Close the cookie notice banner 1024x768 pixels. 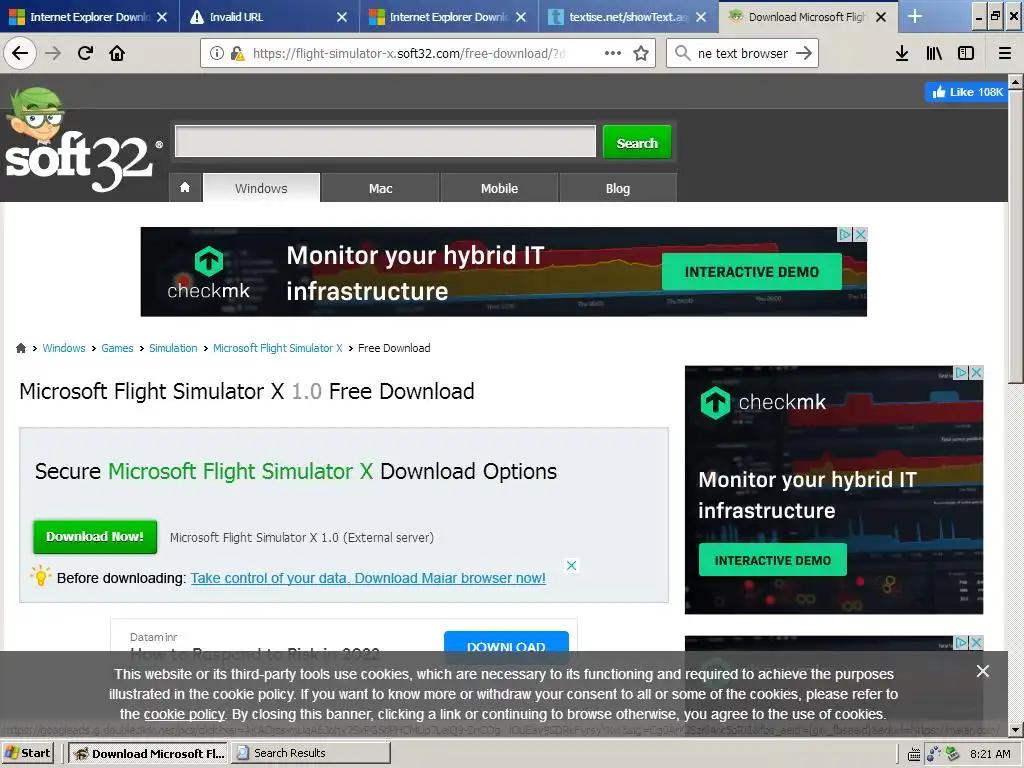(x=982, y=671)
